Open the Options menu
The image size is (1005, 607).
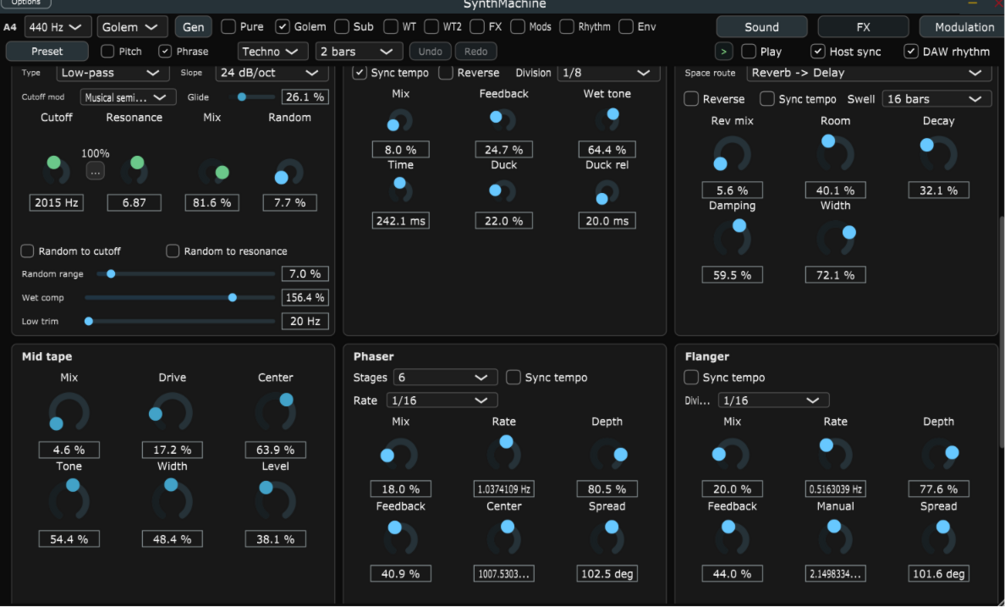click(26, 3)
